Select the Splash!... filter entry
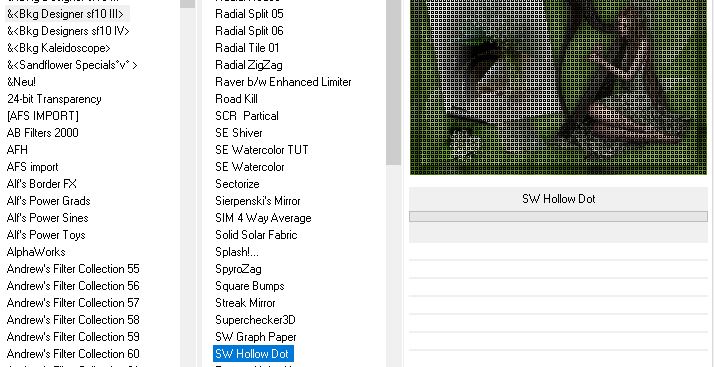714x367 pixels. [237, 252]
